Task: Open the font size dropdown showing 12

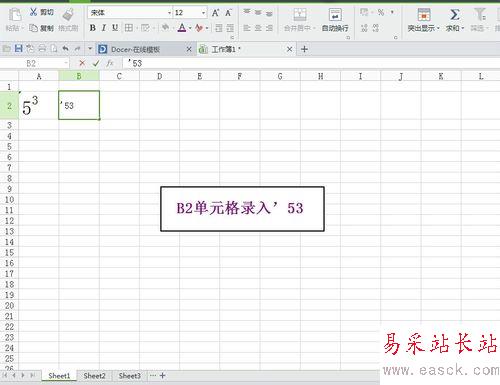Action: (x=203, y=13)
